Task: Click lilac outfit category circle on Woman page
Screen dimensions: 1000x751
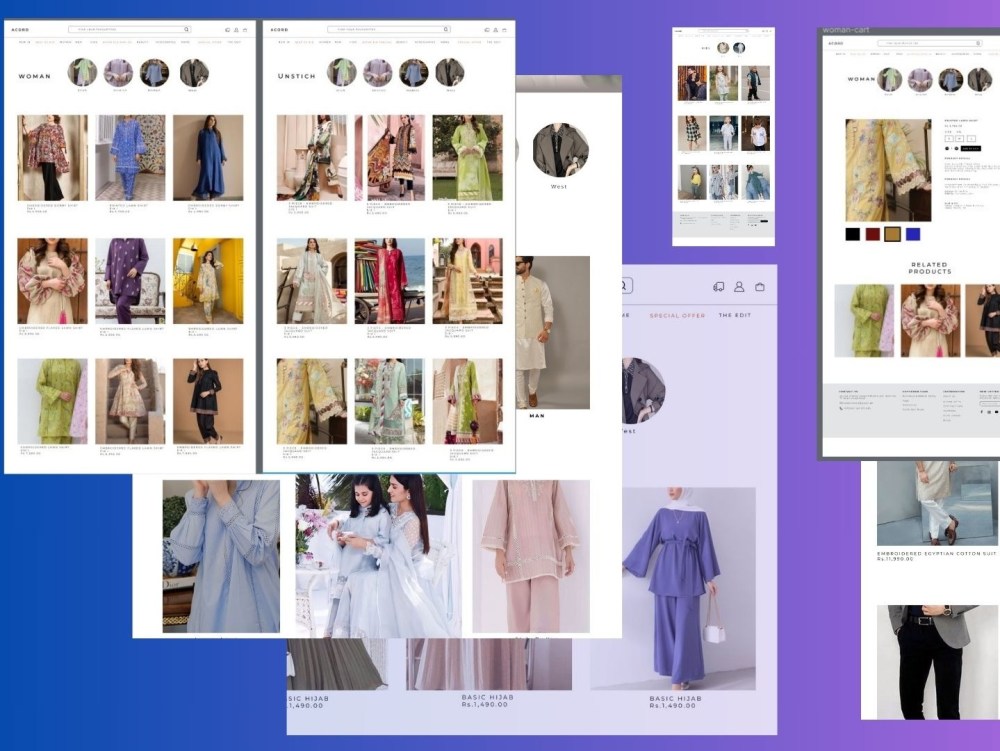Action: (119, 72)
